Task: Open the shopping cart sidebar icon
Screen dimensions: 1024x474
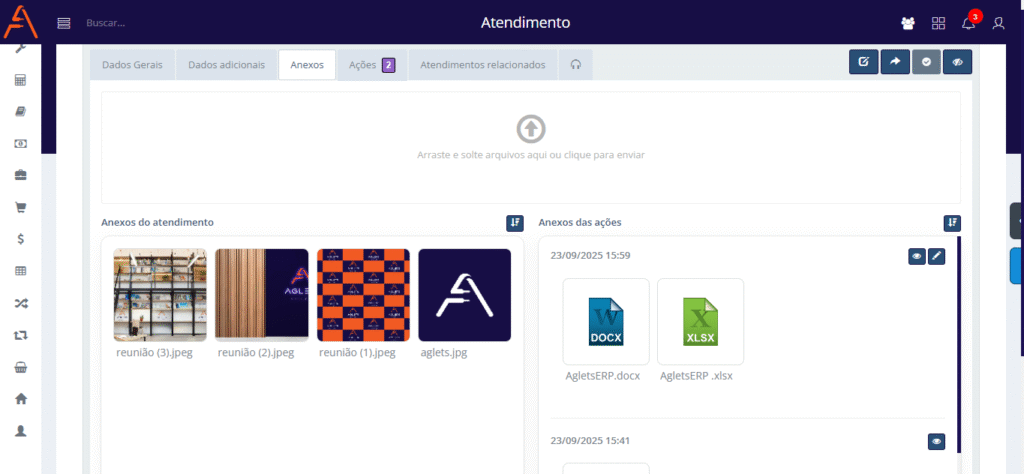Action: [20, 208]
